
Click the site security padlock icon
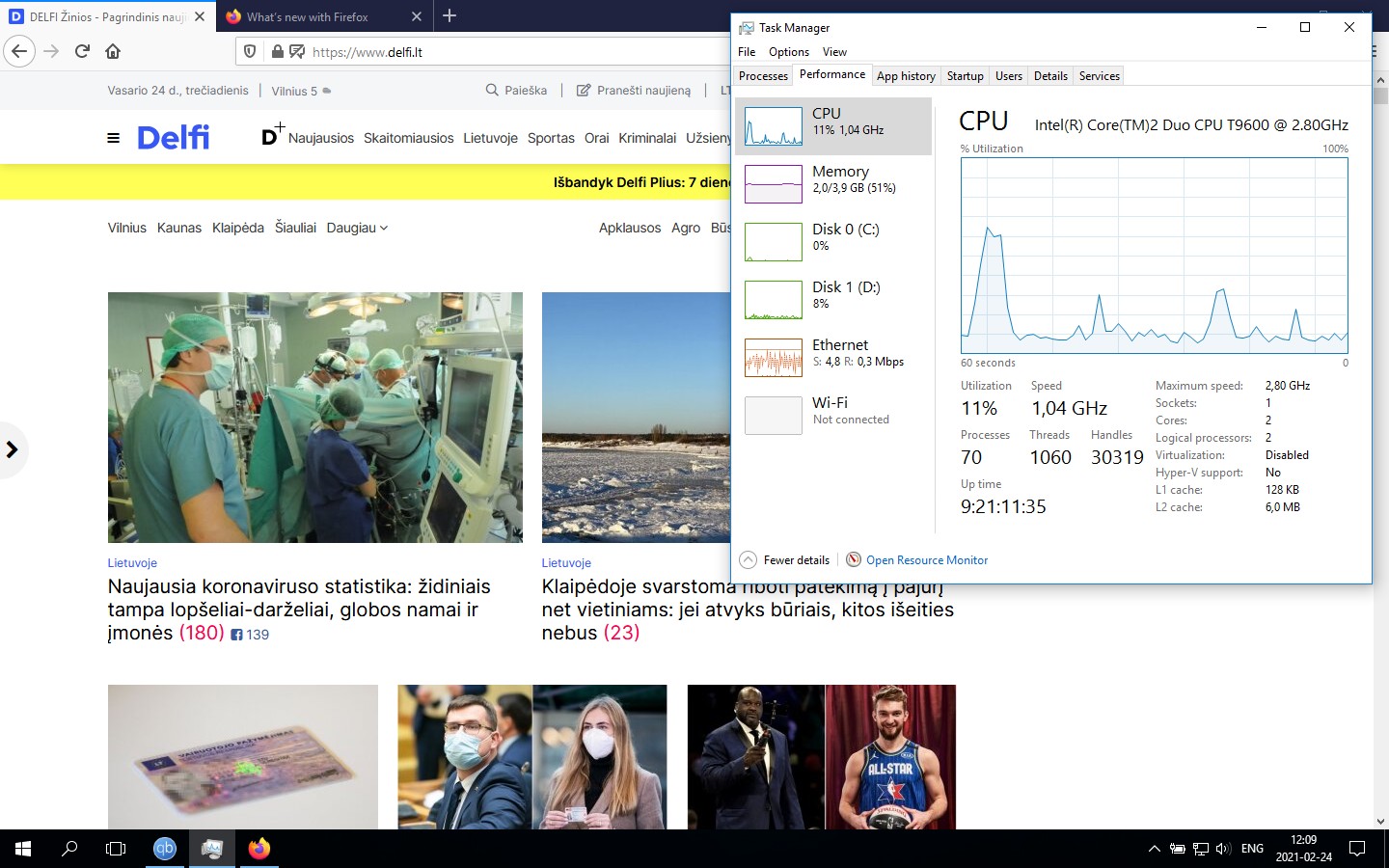278,52
